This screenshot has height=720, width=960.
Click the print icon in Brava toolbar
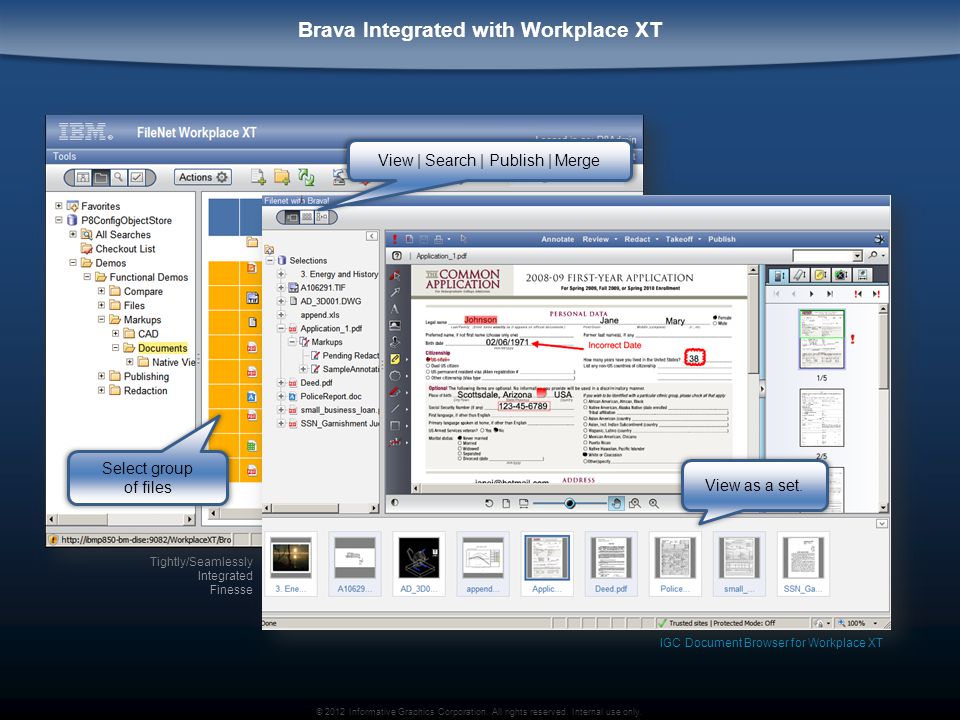(x=438, y=239)
